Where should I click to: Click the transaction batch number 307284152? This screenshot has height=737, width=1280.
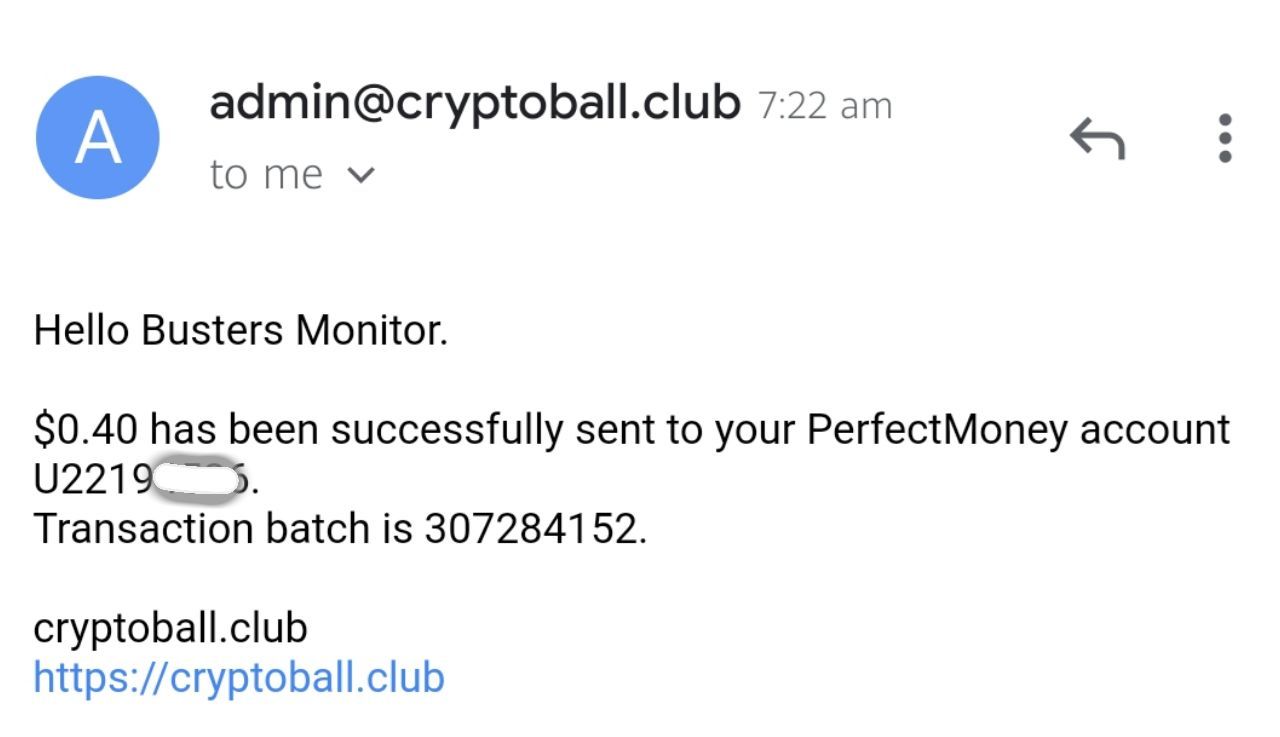534,528
